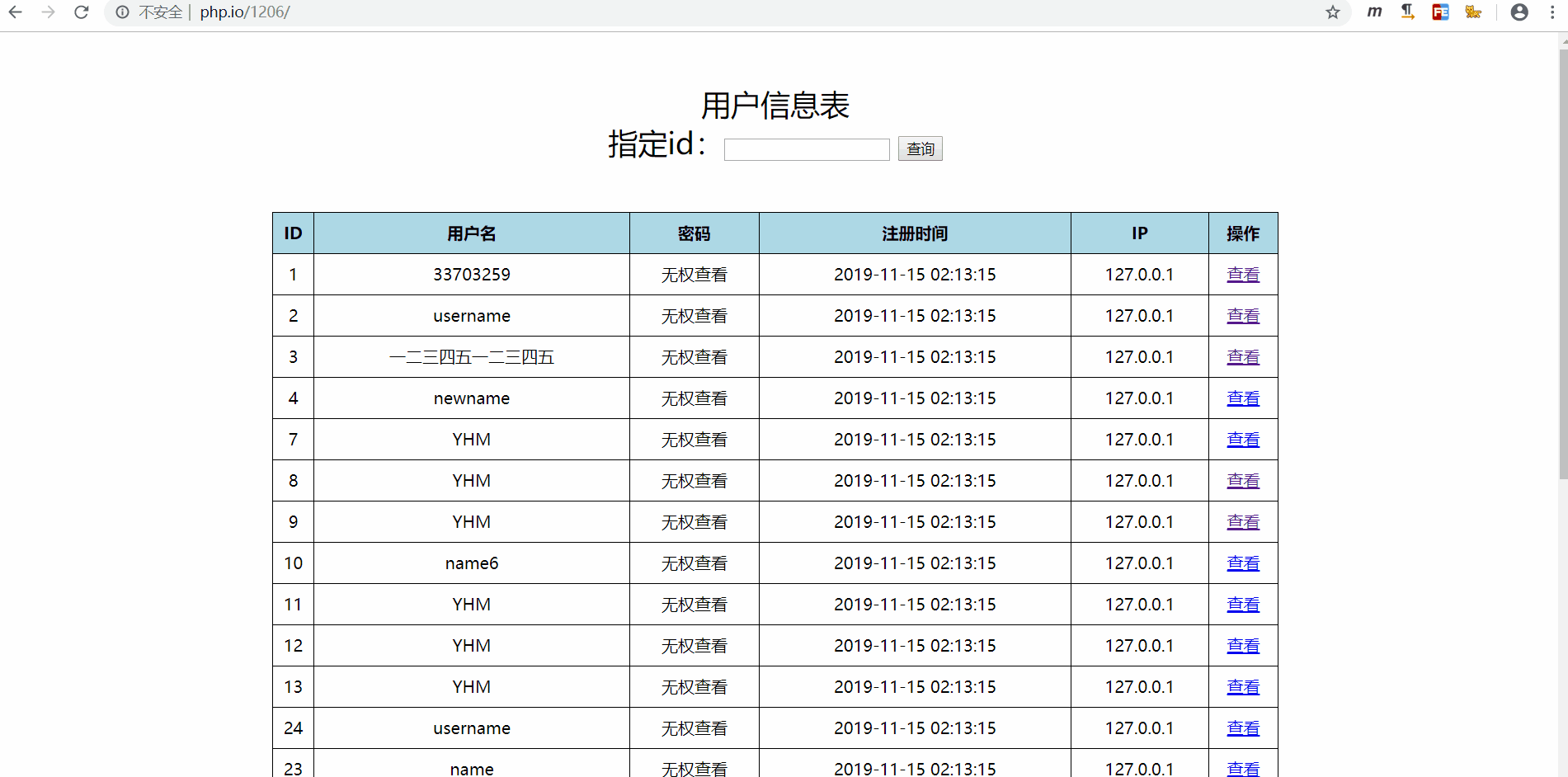Select the 一二三四五一二三四五 username cell
The image size is (1568, 777).
click(472, 357)
